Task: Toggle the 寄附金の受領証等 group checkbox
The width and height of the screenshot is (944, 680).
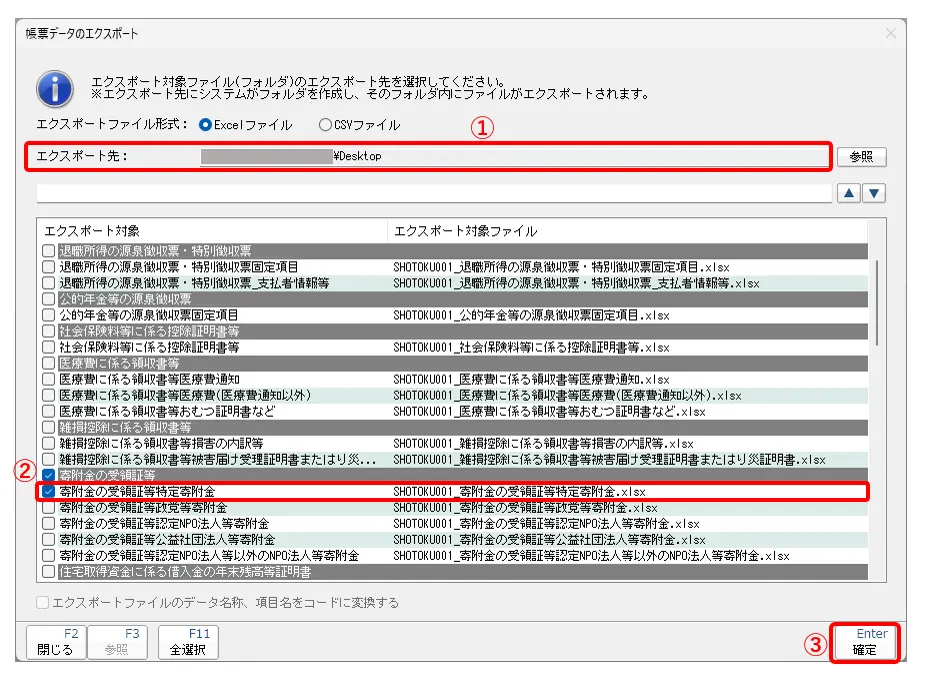Action: coord(48,476)
